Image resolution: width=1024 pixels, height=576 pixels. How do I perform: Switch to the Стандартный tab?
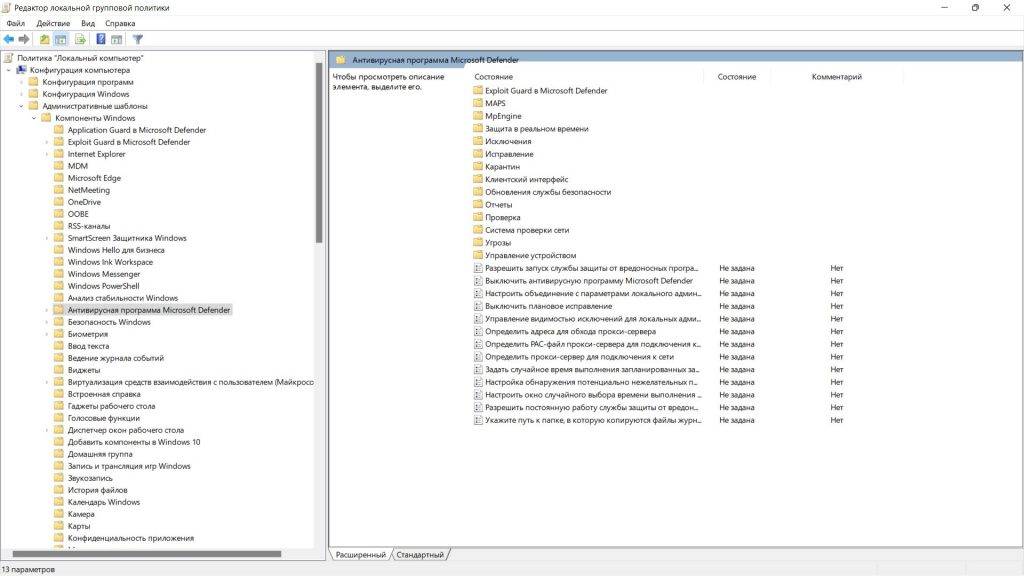420,554
